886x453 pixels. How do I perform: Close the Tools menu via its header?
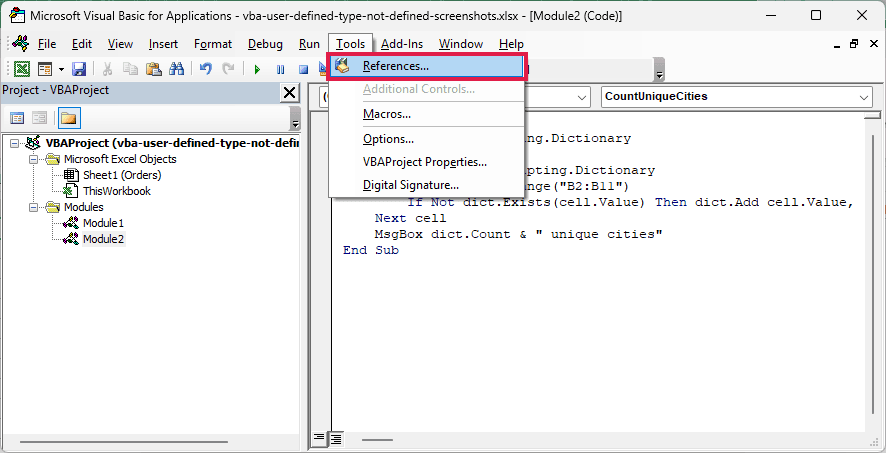click(x=350, y=44)
